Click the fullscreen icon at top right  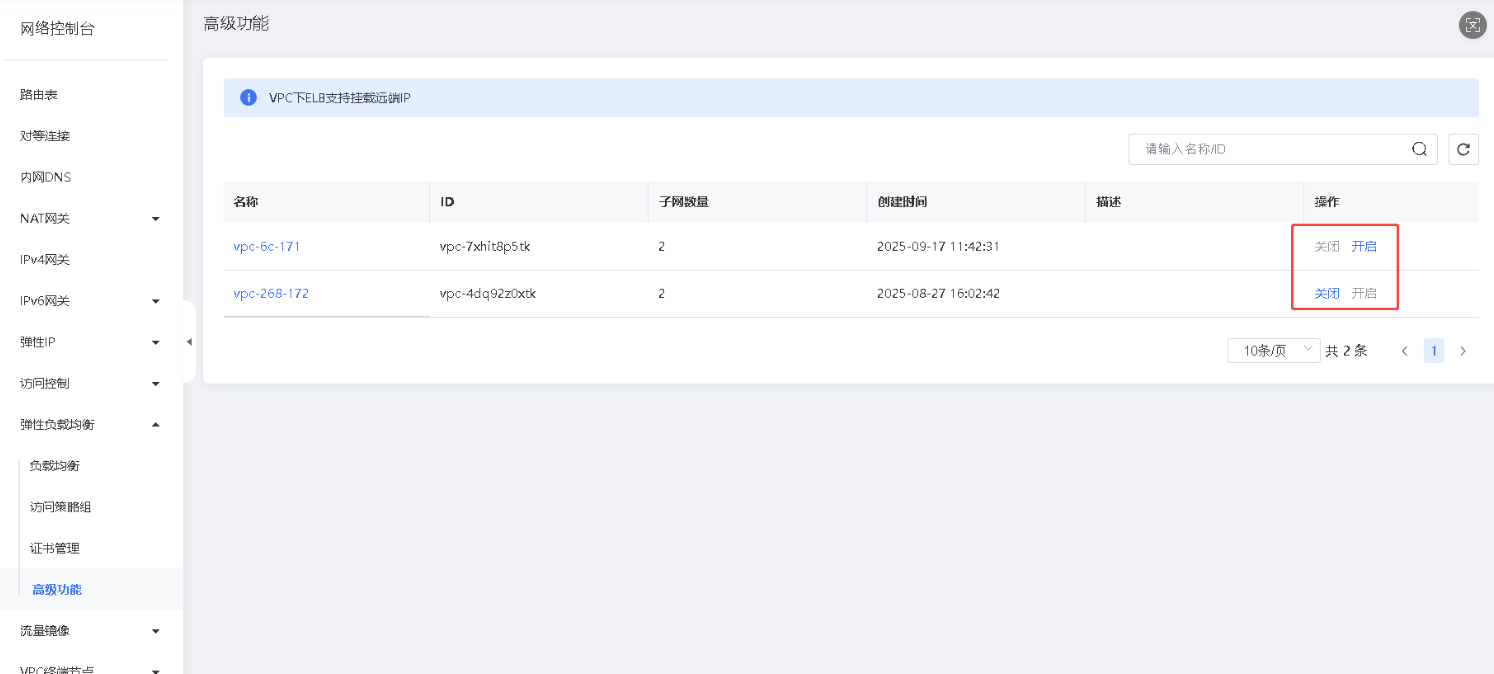[x=1472, y=26]
